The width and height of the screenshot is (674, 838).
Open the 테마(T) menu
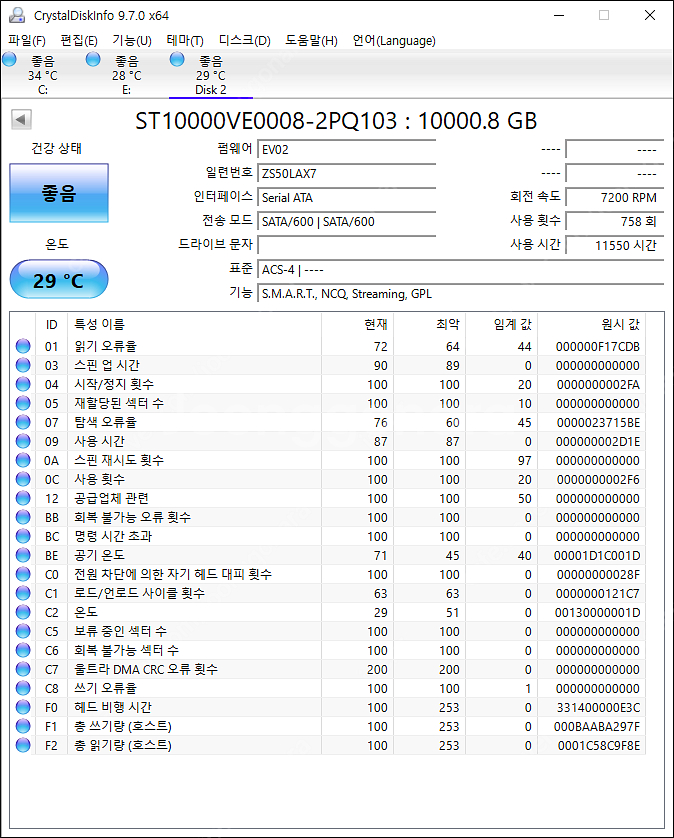click(x=185, y=41)
